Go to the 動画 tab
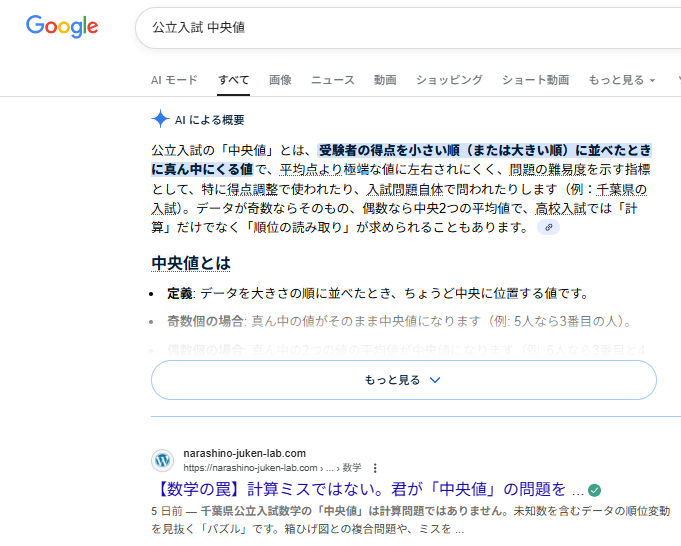 point(385,80)
